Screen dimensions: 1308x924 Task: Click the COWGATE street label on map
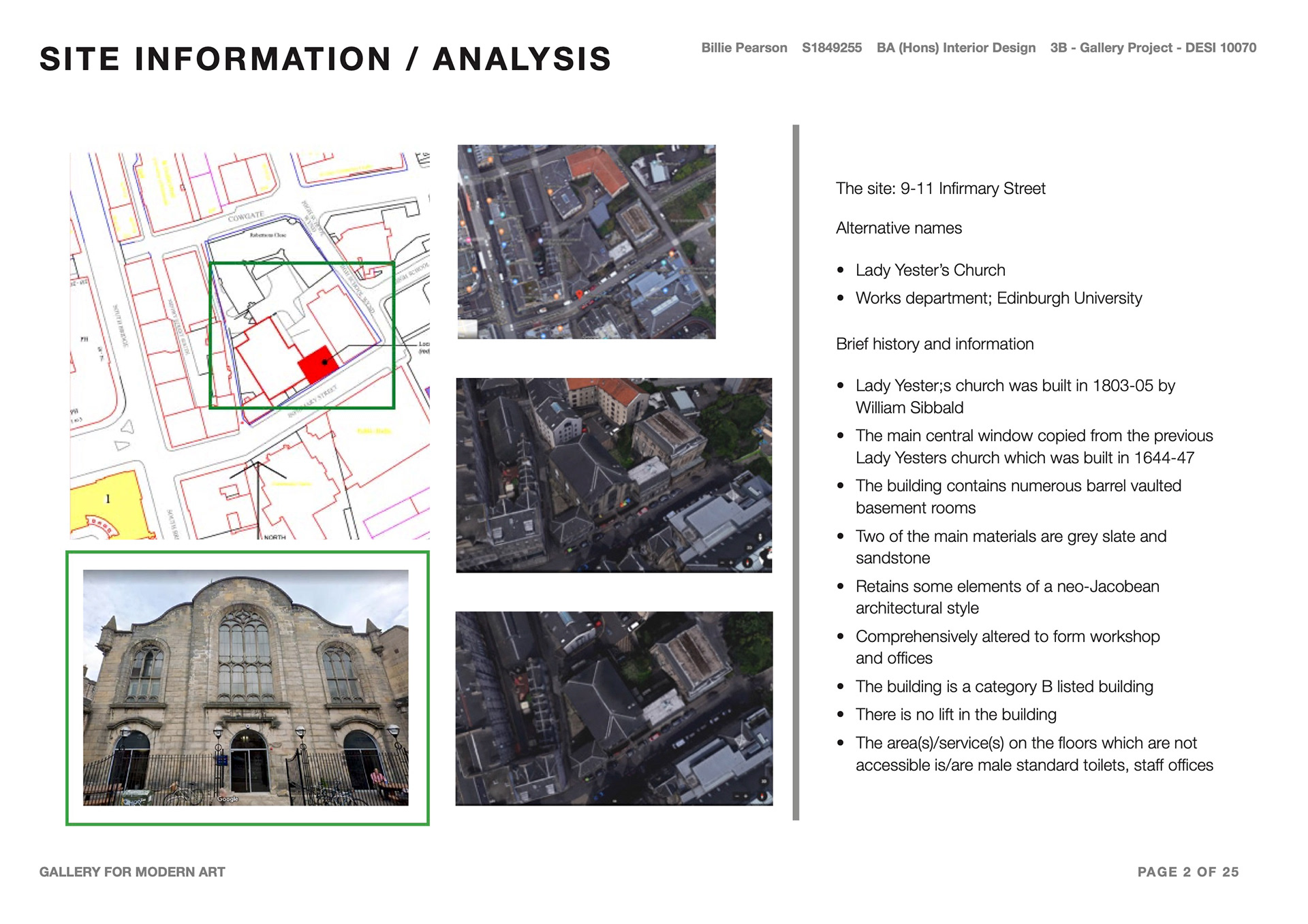246,217
